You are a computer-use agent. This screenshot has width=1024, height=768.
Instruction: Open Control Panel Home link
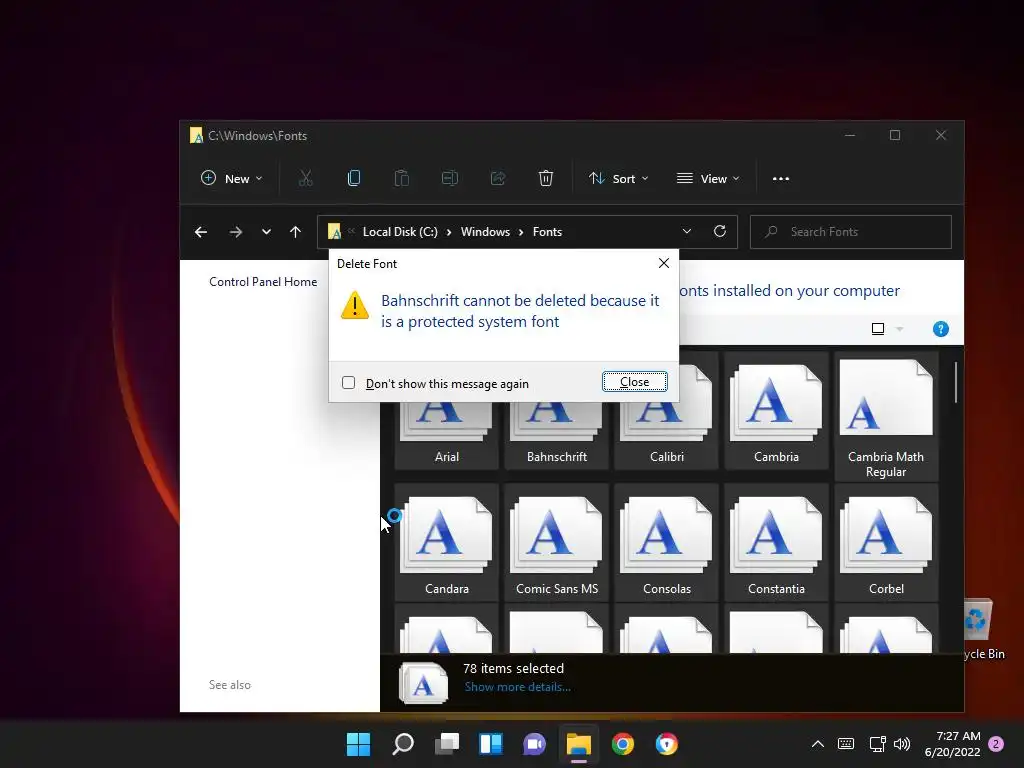(263, 281)
